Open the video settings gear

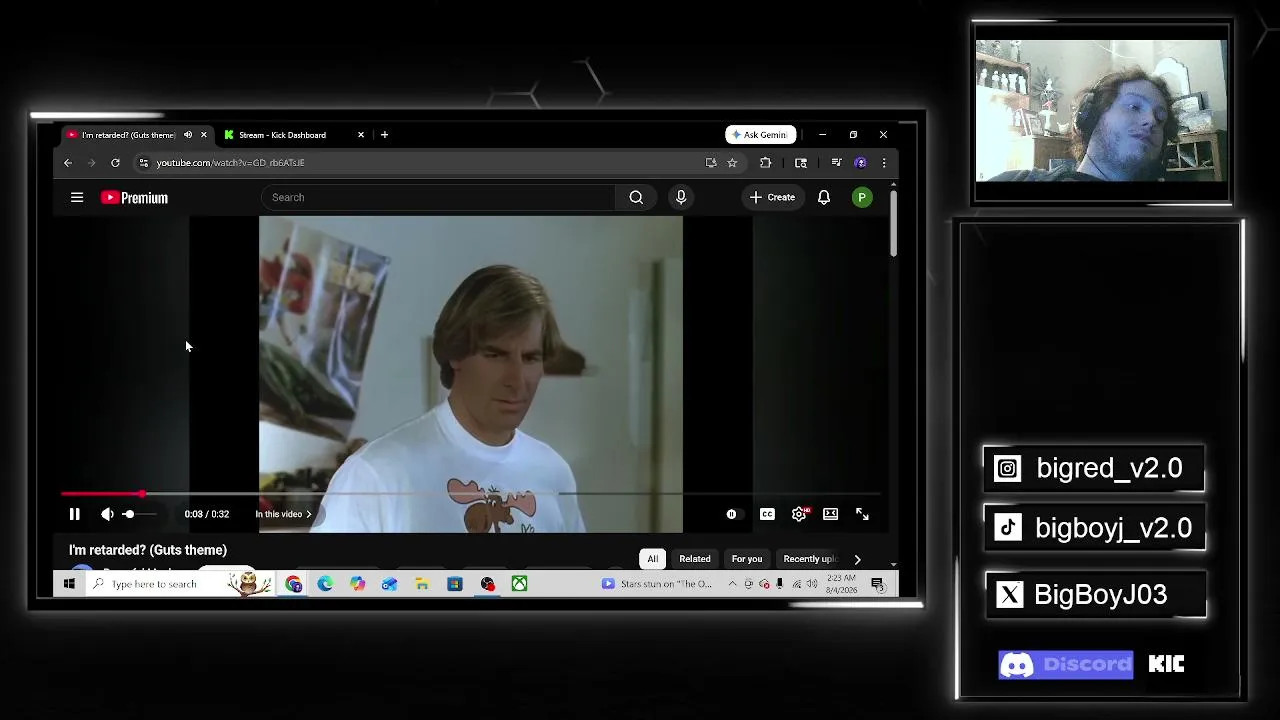click(799, 514)
